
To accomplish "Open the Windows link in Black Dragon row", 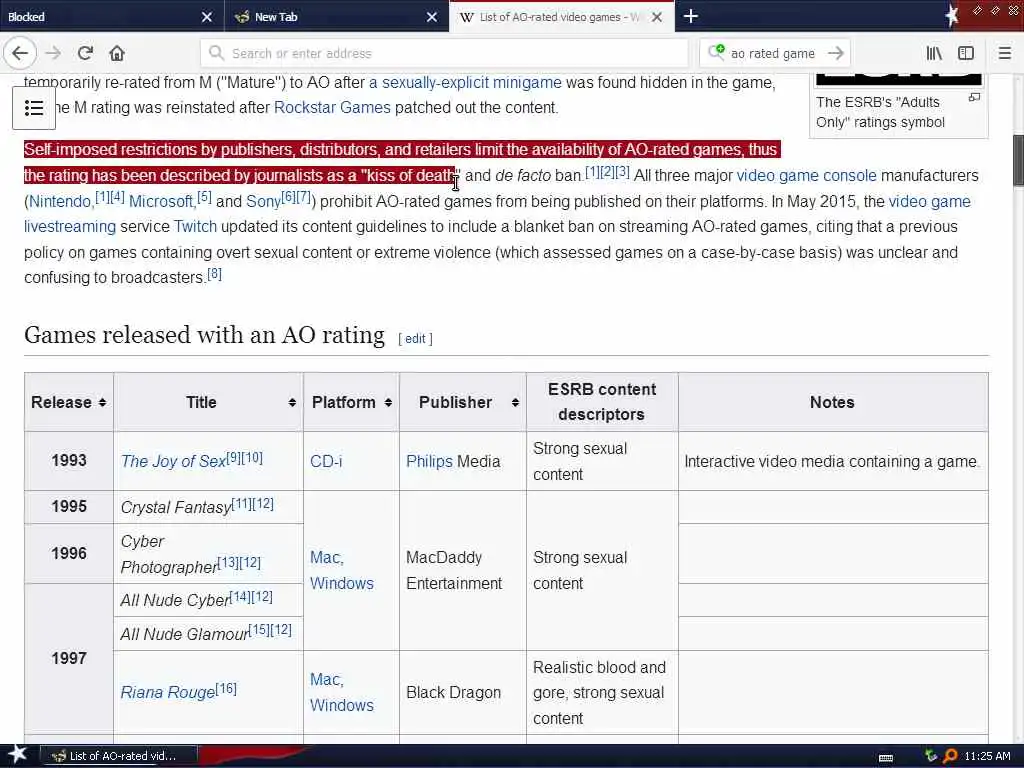I will tap(342, 705).
